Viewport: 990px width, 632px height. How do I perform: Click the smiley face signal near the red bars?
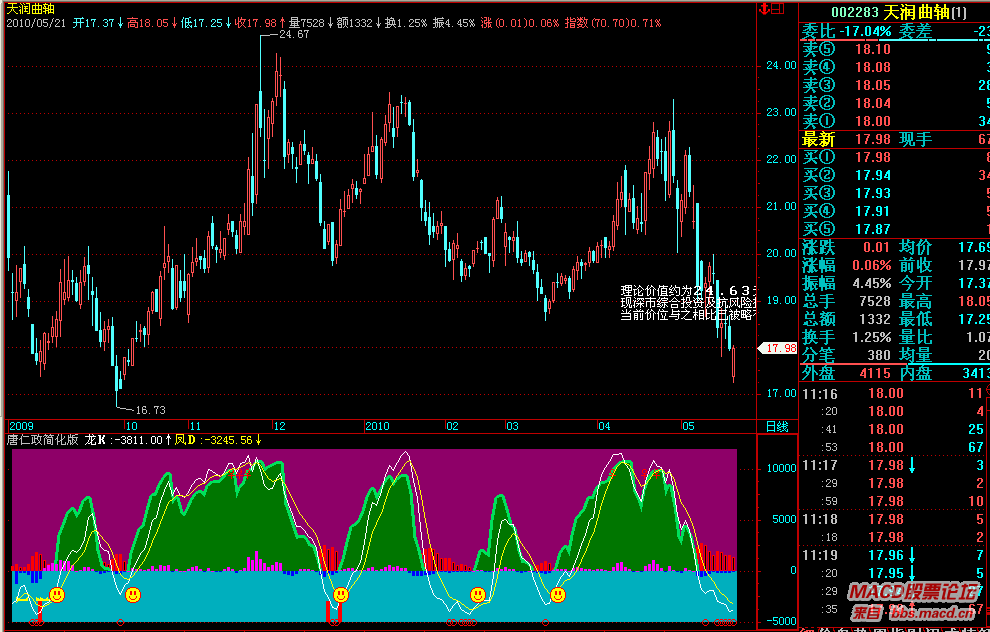pyautogui.click(x=341, y=595)
